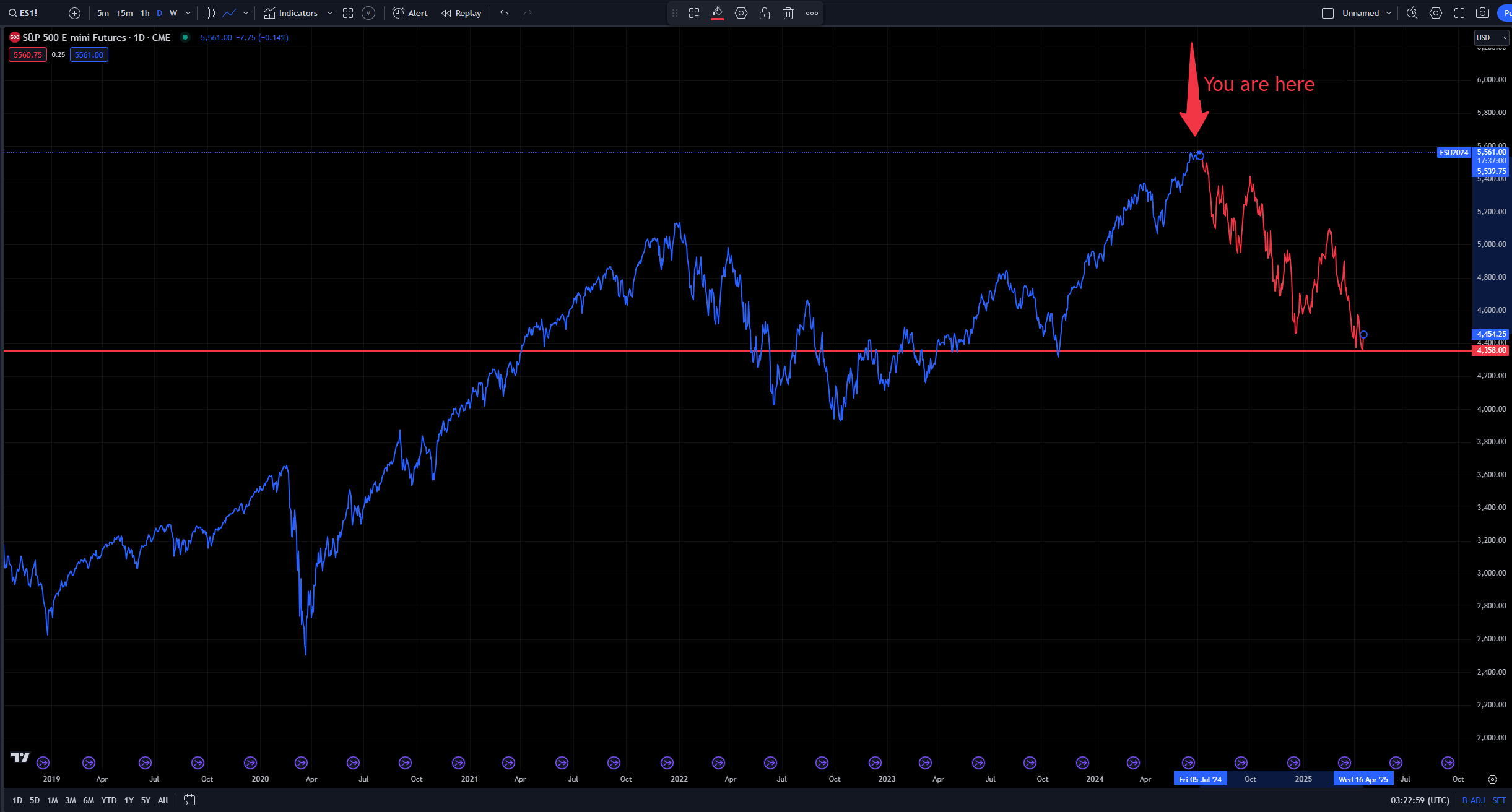Viewport: 1512px width, 812px height.
Task: Create a new alert with the Alert icon
Action: [x=409, y=12]
